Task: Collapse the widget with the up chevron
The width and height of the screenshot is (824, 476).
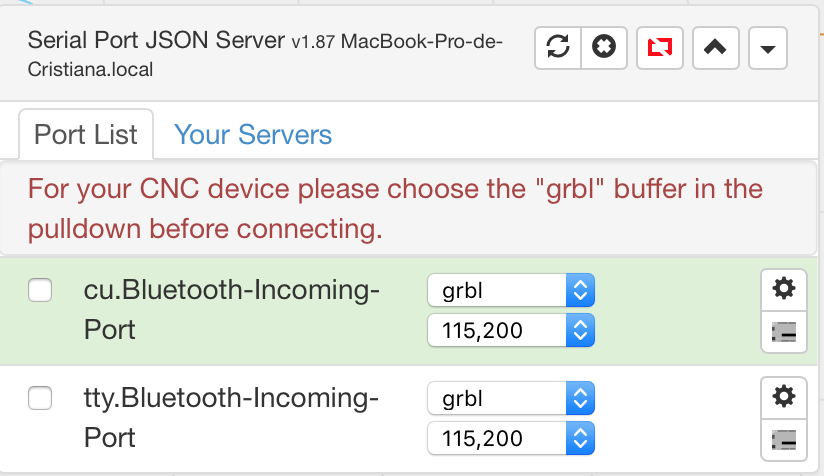Action: click(715, 48)
